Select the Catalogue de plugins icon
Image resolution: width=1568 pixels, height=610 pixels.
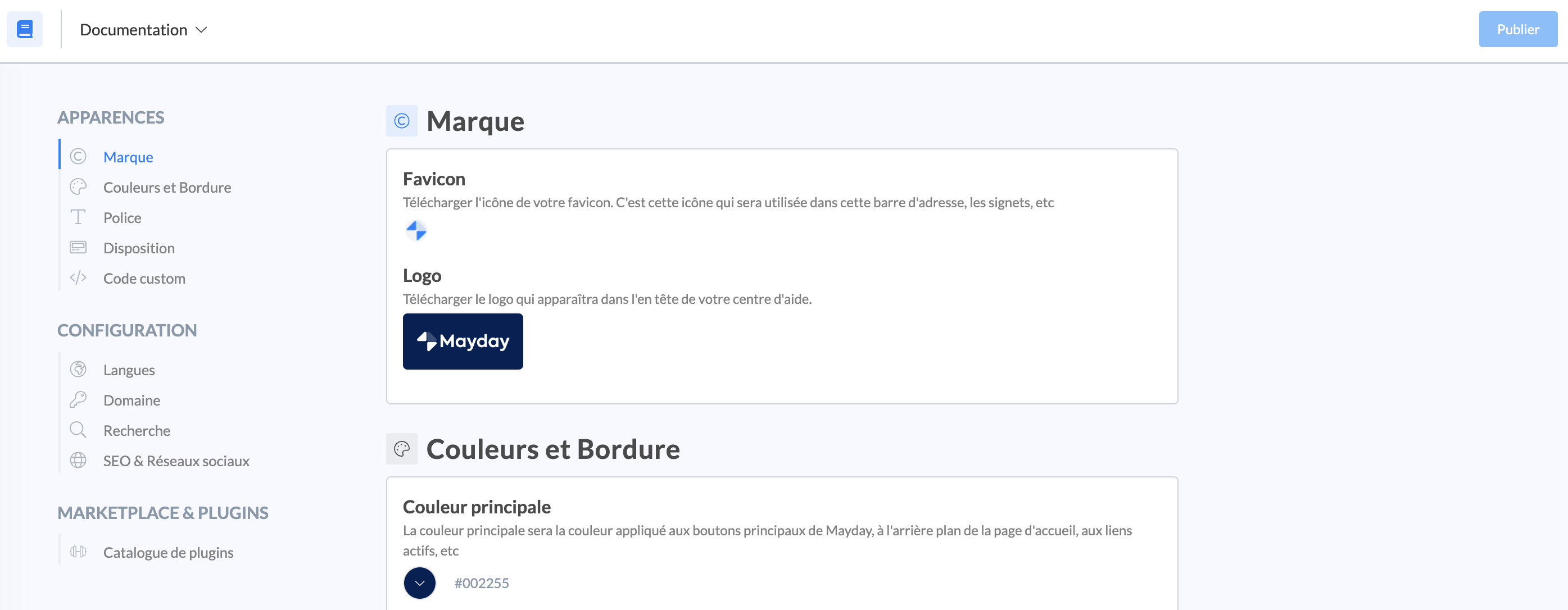78,552
